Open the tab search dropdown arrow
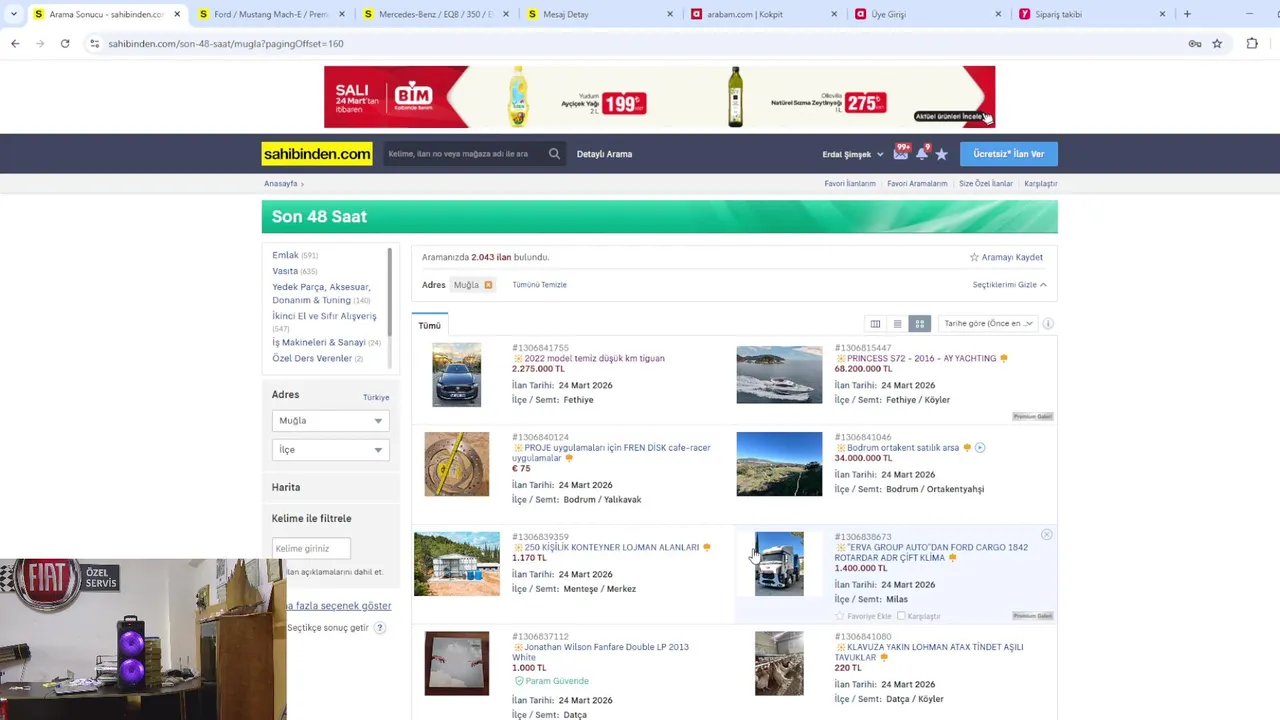This screenshot has height=720, width=1280. [x=13, y=14]
